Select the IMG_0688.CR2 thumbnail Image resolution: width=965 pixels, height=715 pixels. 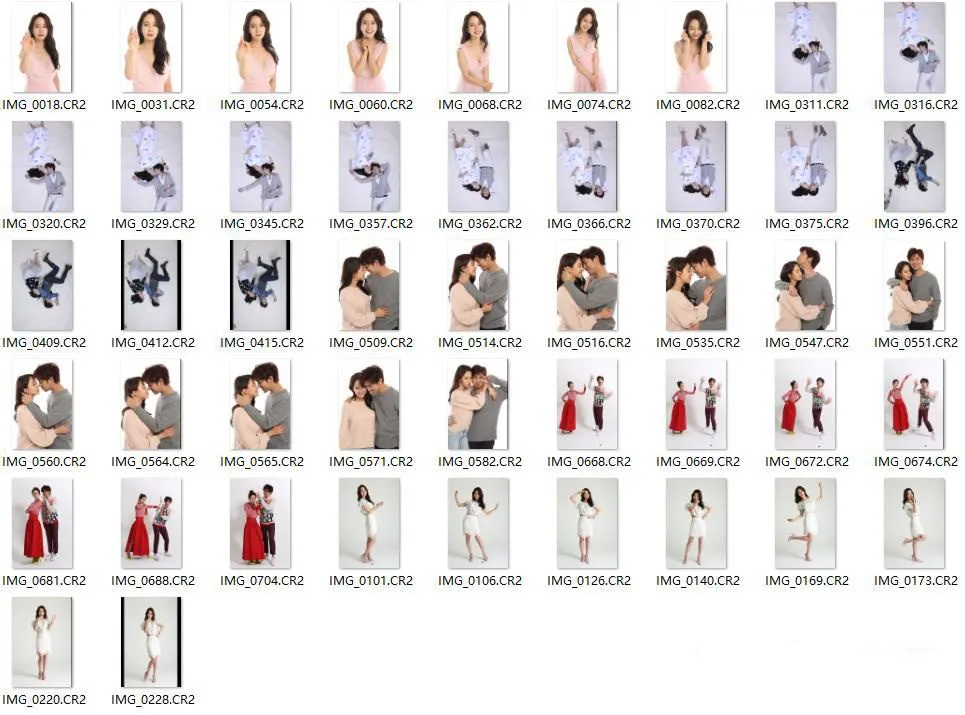pyautogui.click(x=151, y=524)
